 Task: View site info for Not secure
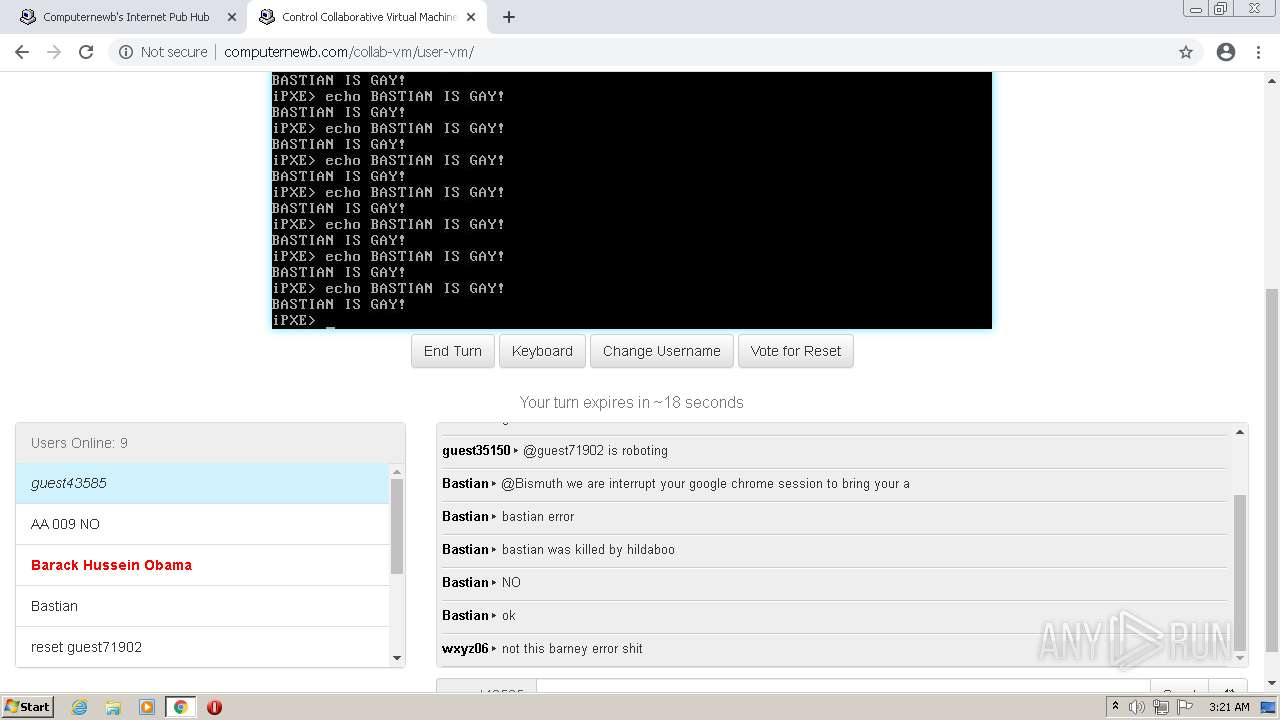(x=163, y=52)
